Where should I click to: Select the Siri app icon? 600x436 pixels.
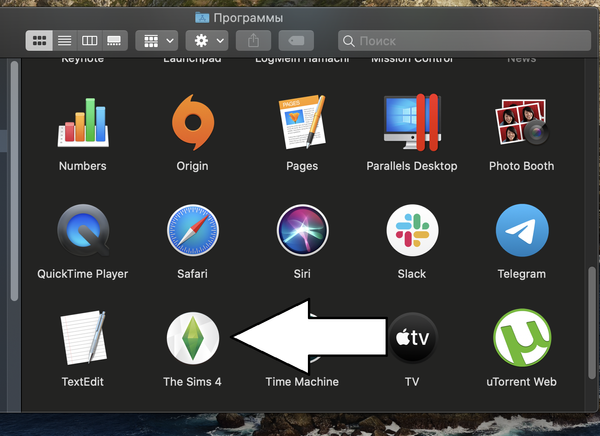pos(302,232)
